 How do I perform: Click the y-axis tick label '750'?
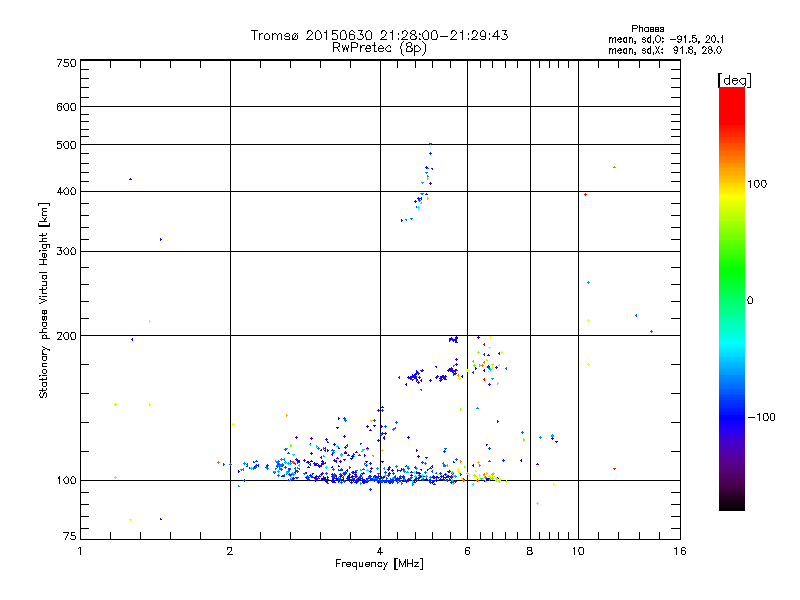(x=66, y=63)
